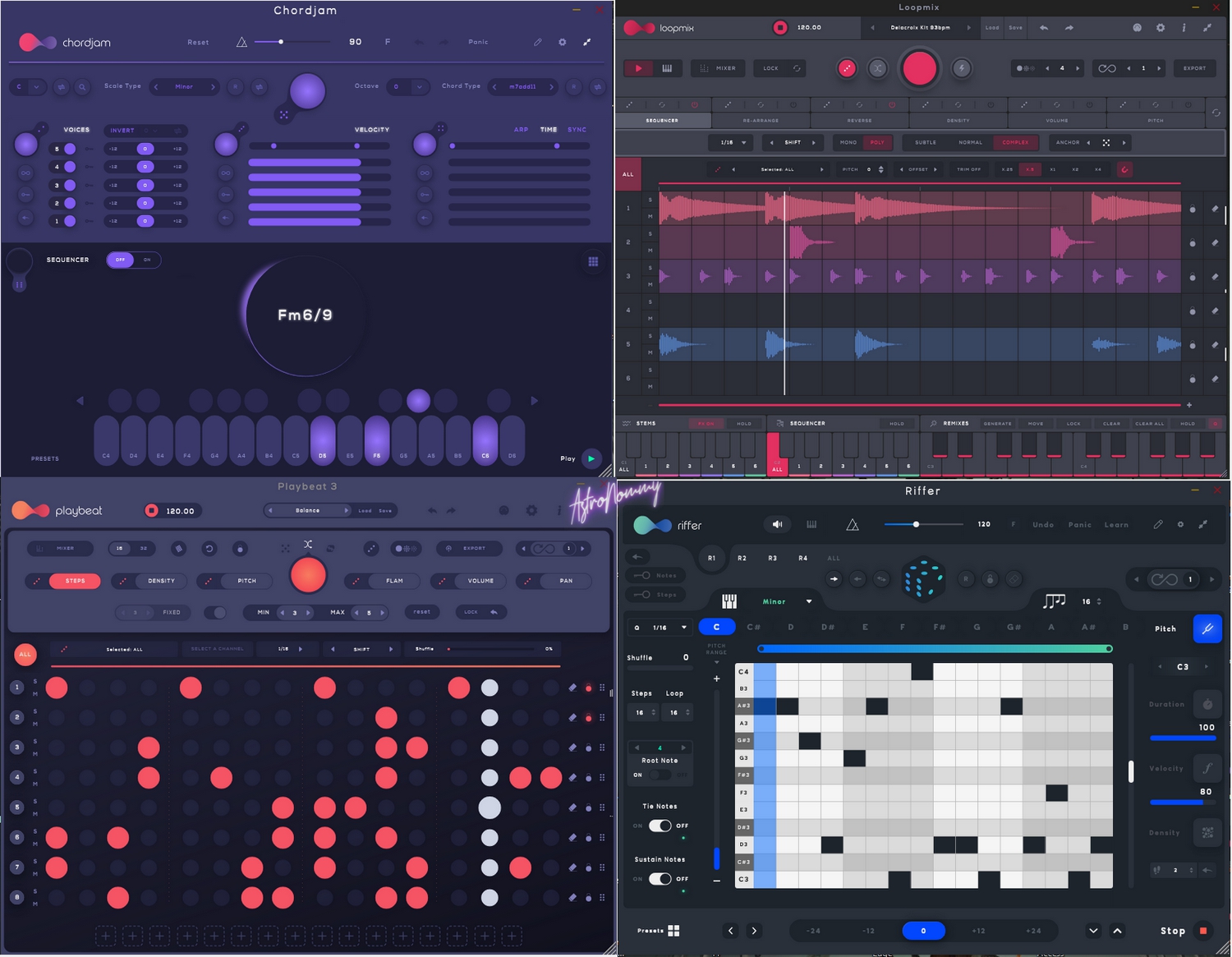Open the 1/16 dropdown in Loopmix
The height and width of the screenshot is (957, 1232).
tap(733, 142)
